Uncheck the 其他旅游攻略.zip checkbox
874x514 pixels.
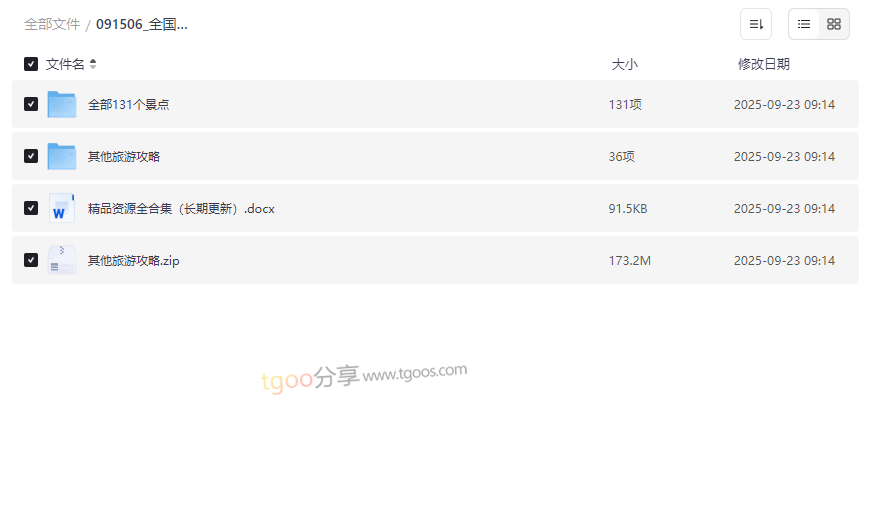coord(31,260)
